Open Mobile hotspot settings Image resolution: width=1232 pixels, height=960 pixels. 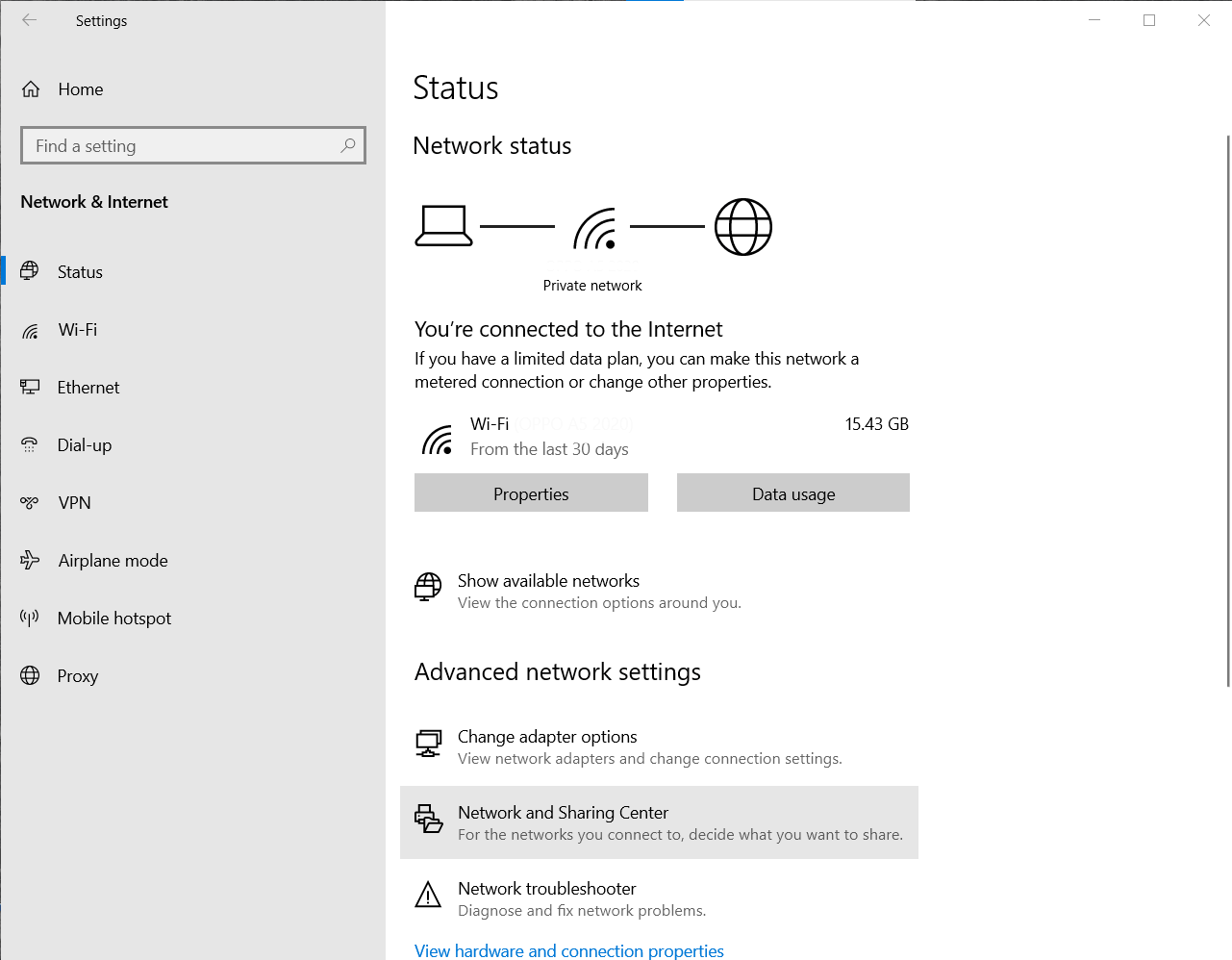113,618
